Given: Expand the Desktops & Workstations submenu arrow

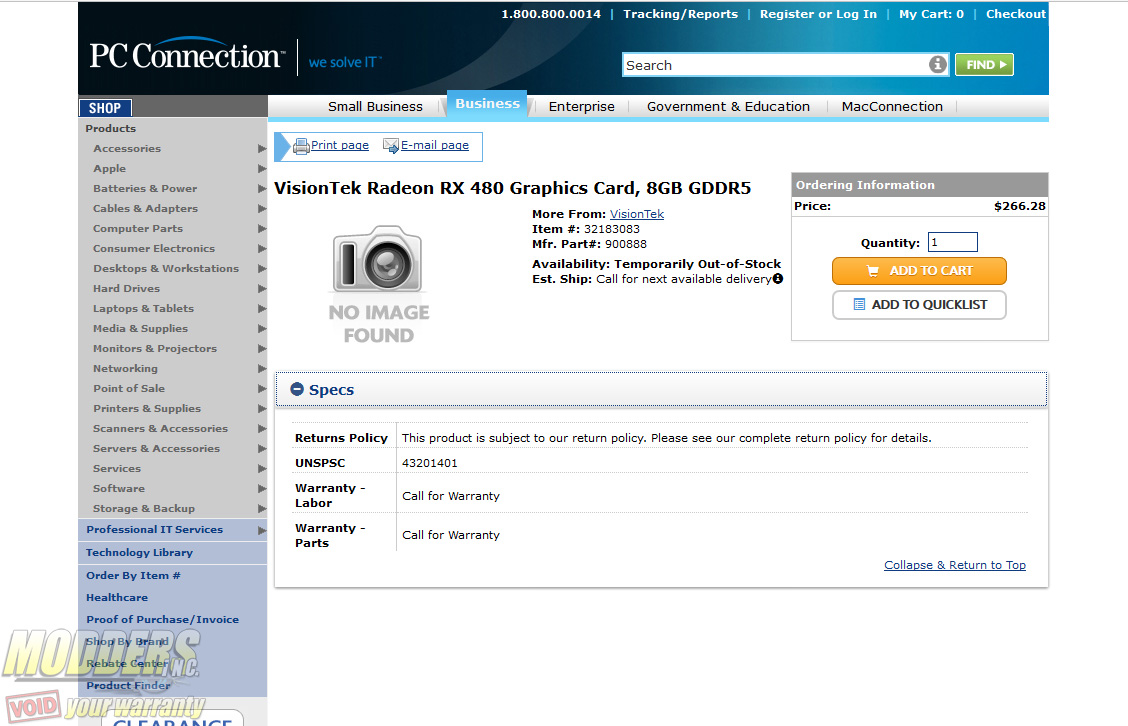Looking at the screenshot, I should click(x=262, y=269).
